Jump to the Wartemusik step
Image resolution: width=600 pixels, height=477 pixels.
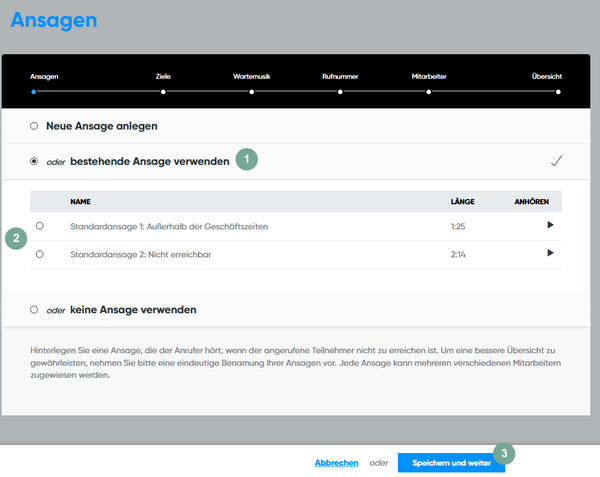[252, 91]
